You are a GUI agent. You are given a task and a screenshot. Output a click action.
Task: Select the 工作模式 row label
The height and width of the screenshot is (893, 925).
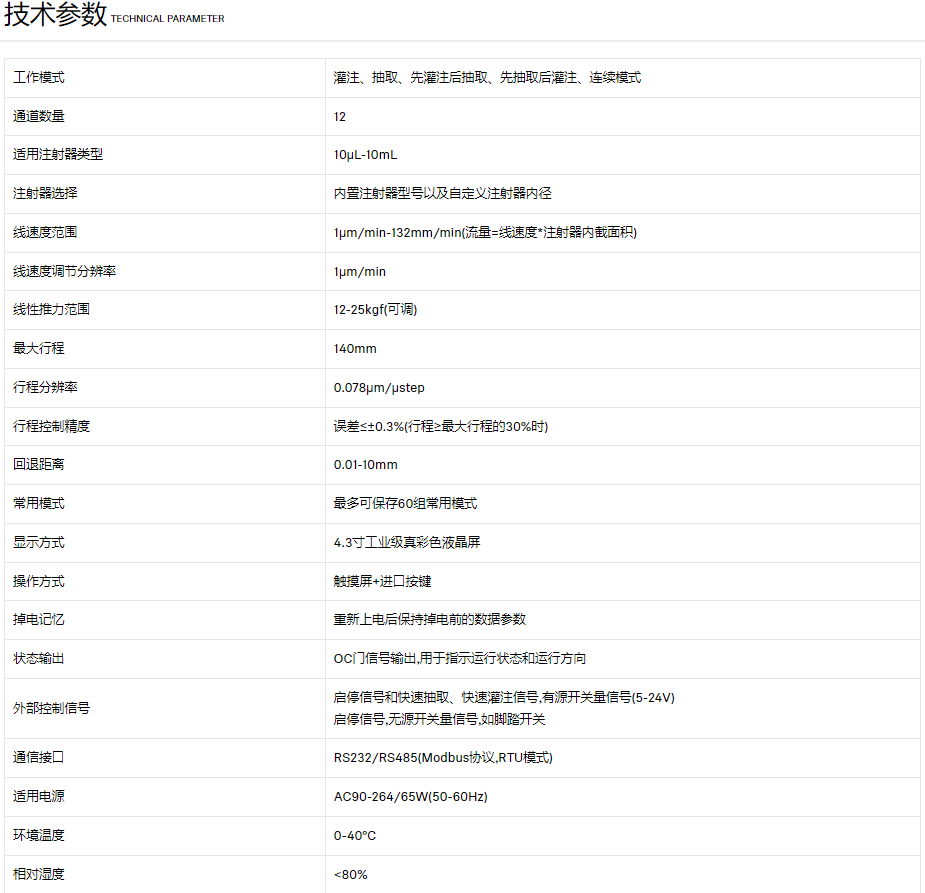tap(39, 78)
